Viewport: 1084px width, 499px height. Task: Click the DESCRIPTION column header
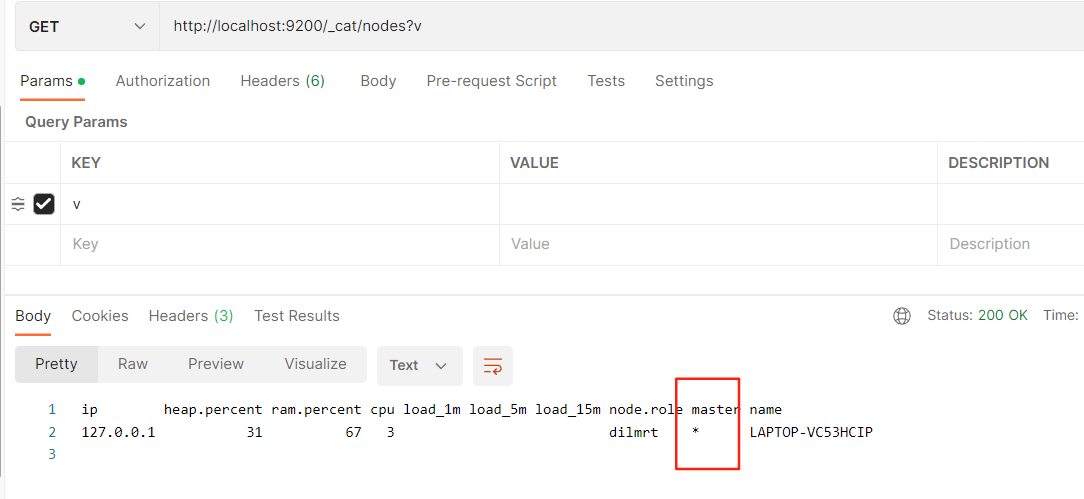click(999, 163)
